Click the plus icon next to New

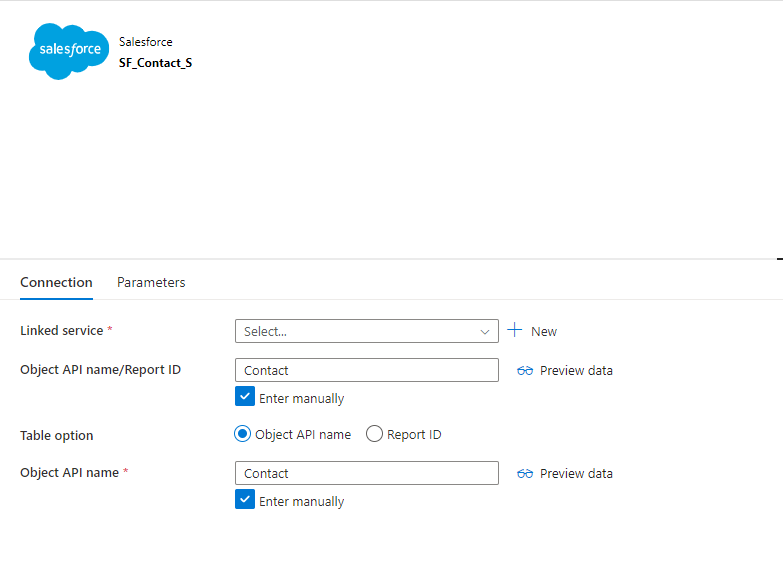coord(514,330)
